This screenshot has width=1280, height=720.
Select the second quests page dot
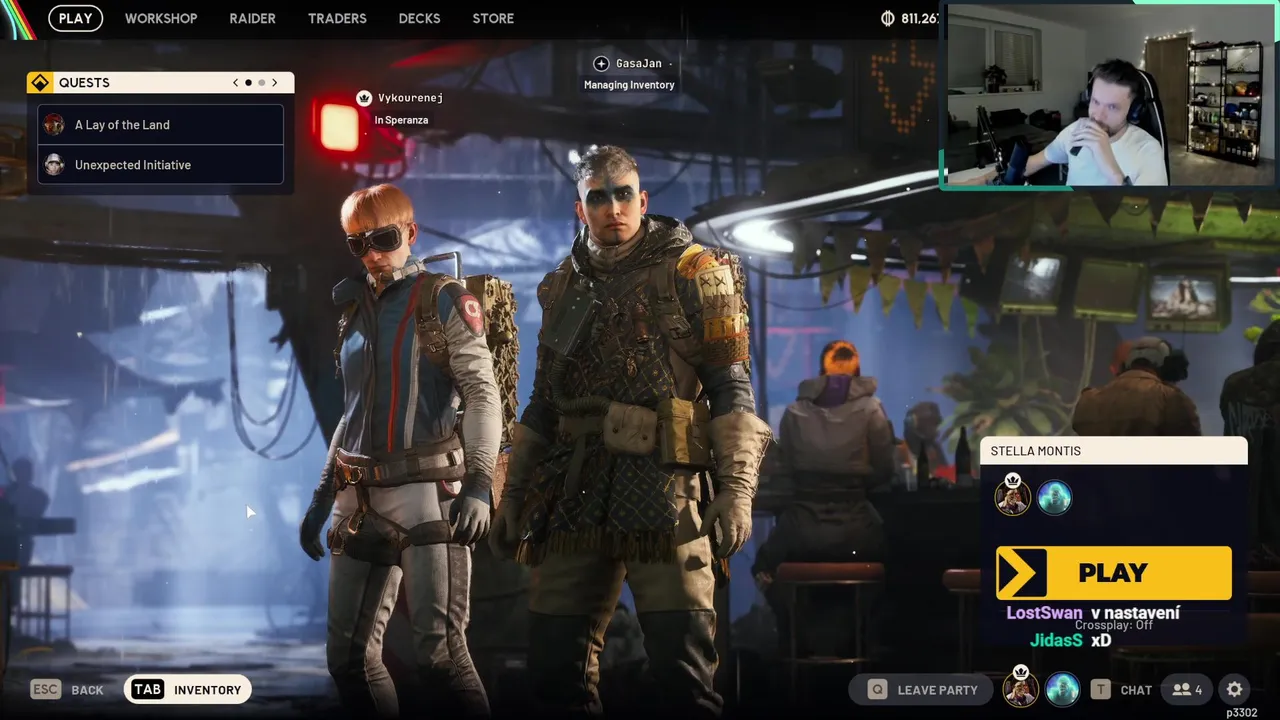262,82
